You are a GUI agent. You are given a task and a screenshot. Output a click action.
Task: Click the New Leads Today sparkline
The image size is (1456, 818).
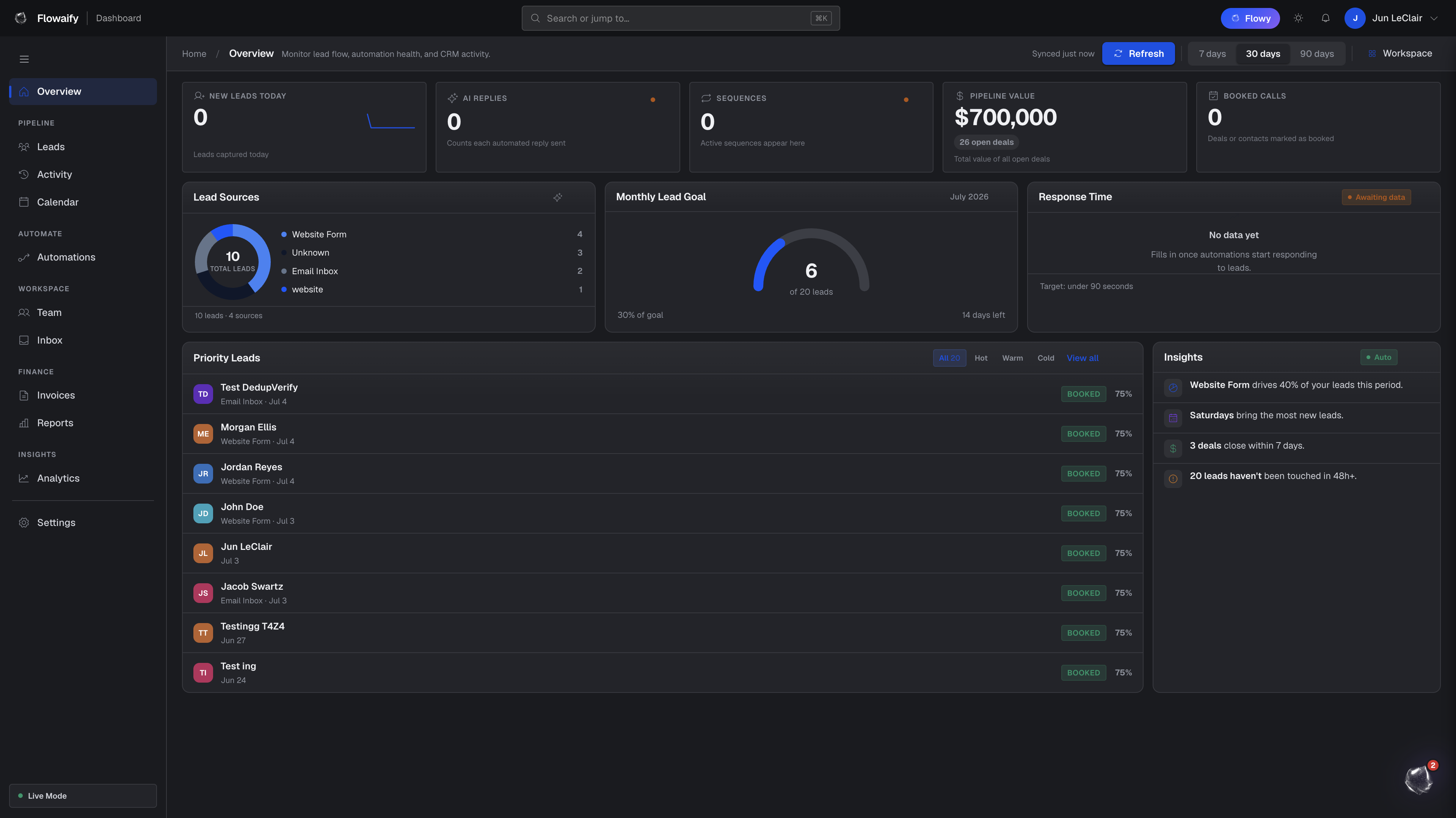(391, 121)
